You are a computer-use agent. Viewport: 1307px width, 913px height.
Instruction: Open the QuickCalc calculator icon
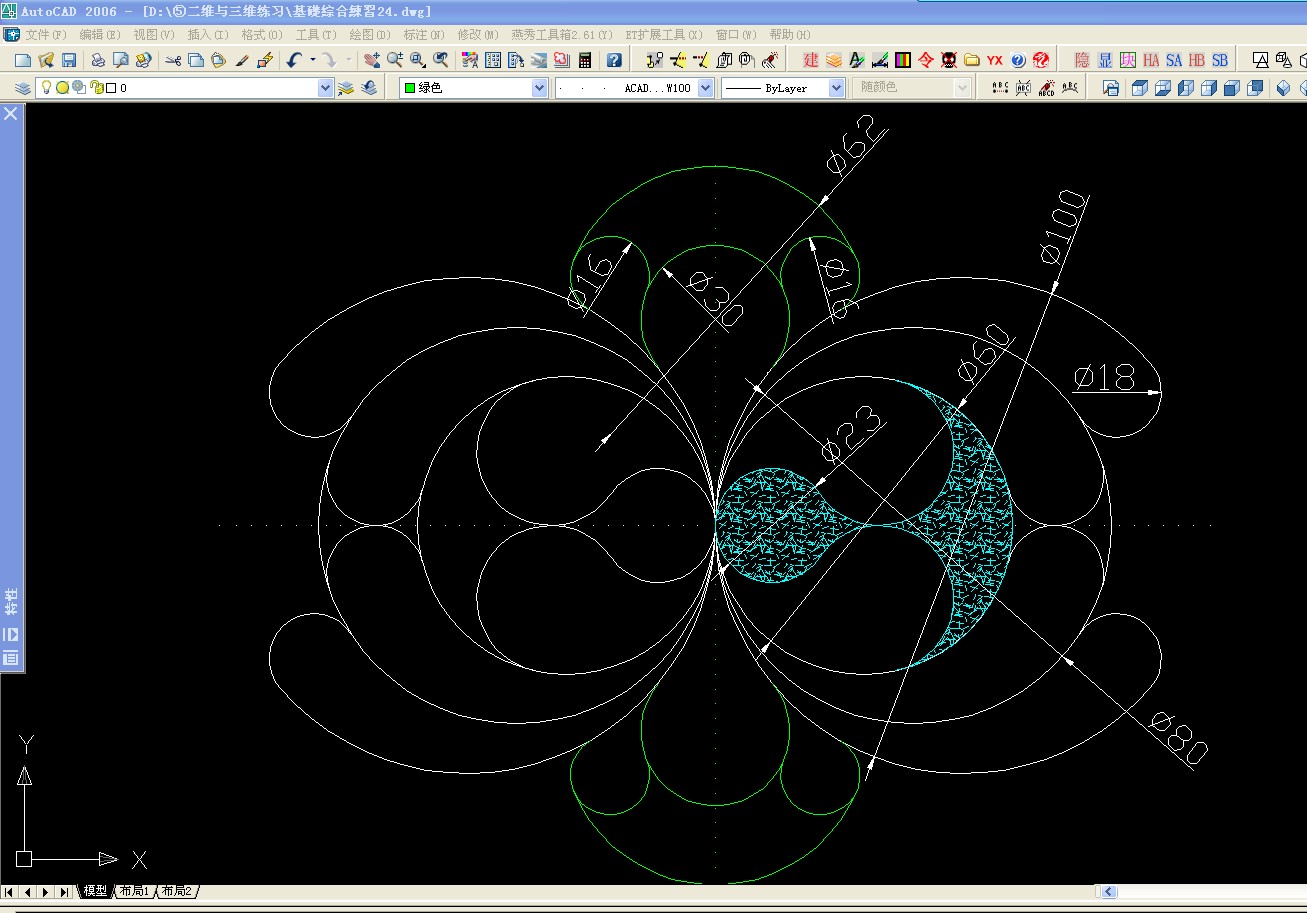tap(585, 60)
